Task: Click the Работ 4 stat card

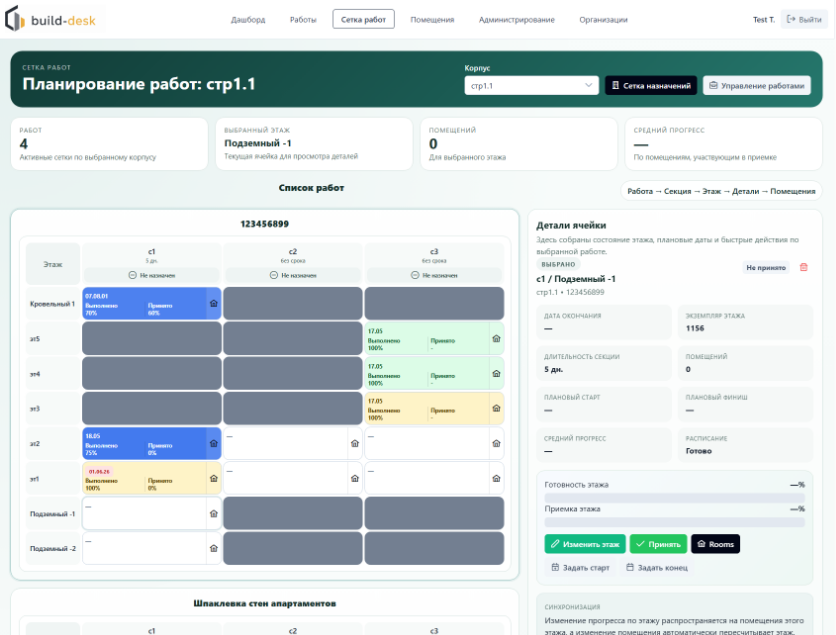Action: 109,144
